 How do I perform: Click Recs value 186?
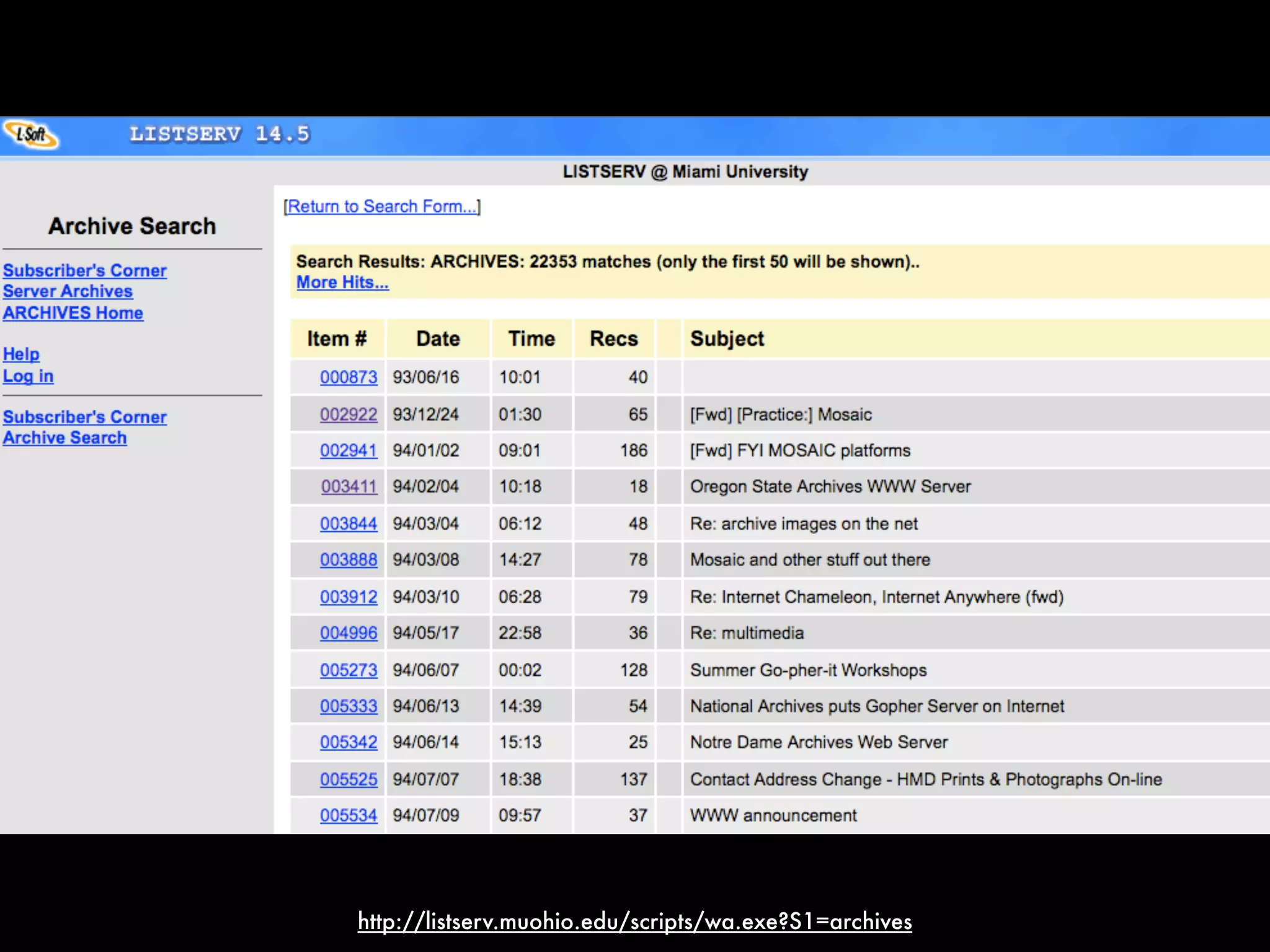(x=634, y=451)
